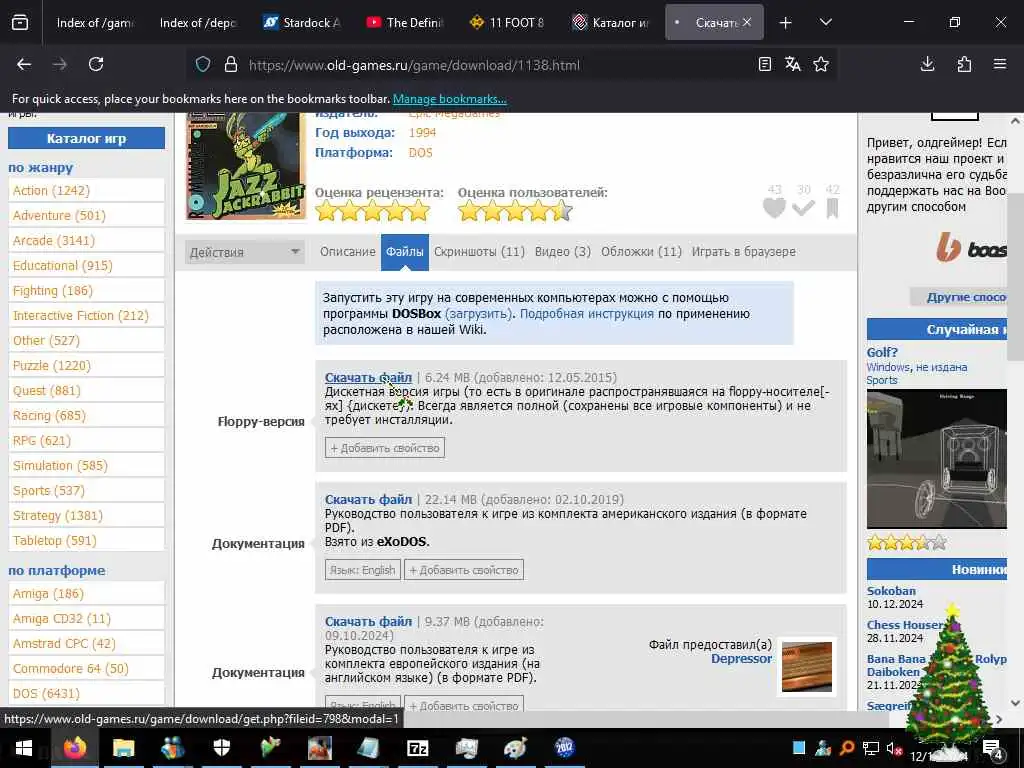Screen dimensions: 1024x768
Task: Open the Golf? random game screenshot
Action: click(936, 458)
